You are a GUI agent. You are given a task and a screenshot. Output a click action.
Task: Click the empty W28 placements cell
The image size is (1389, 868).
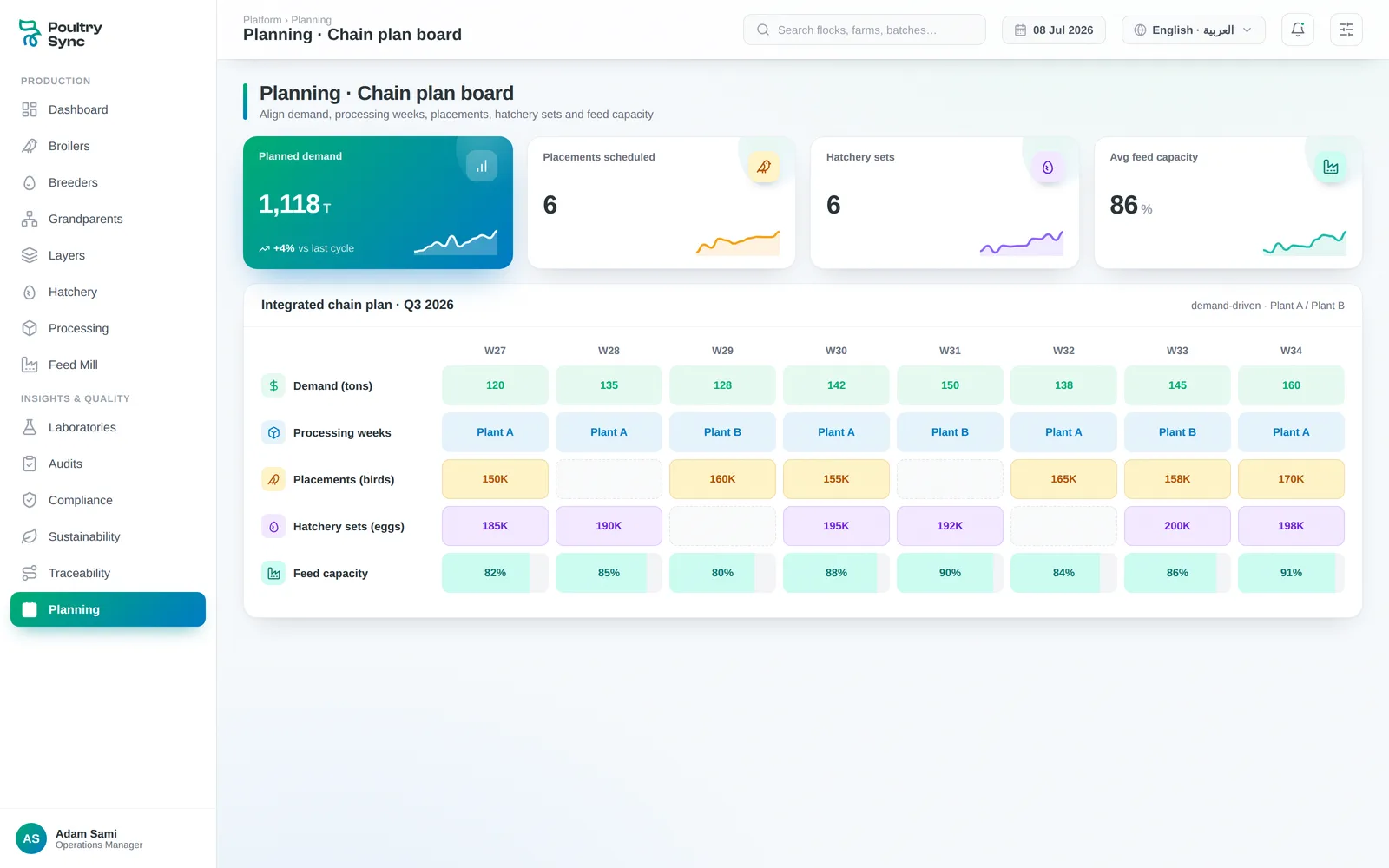(609, 479)
